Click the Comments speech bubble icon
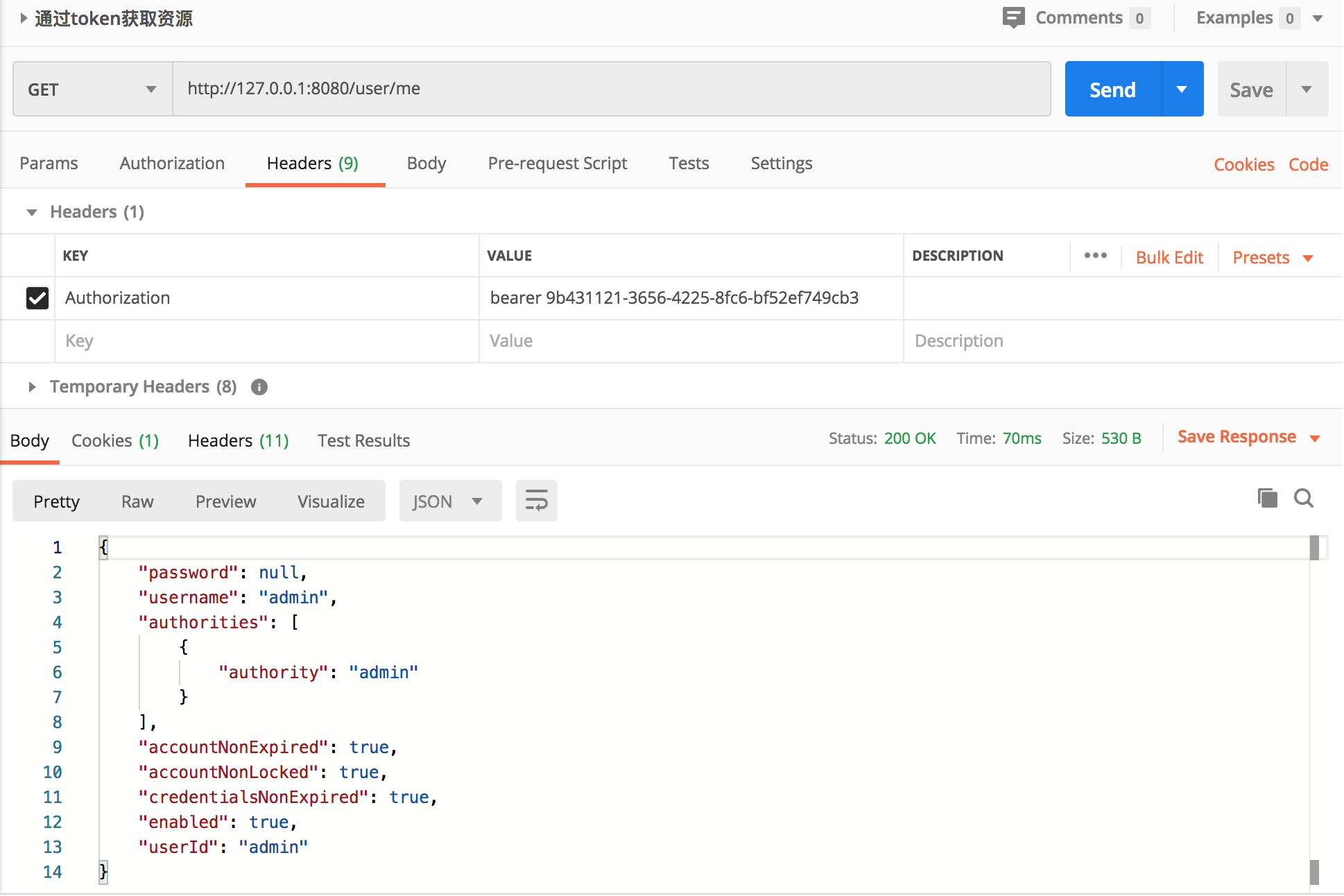 (x=1013, y=17)
